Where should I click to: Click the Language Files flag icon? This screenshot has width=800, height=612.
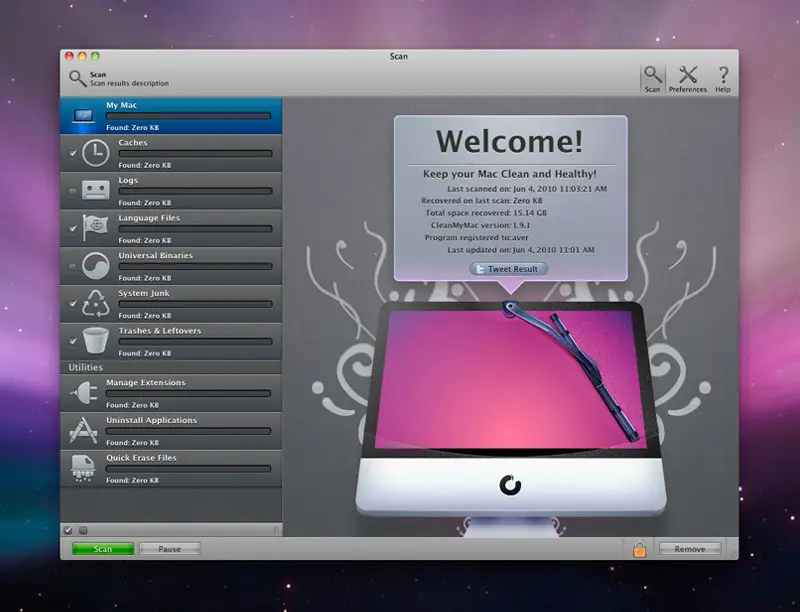95,228
